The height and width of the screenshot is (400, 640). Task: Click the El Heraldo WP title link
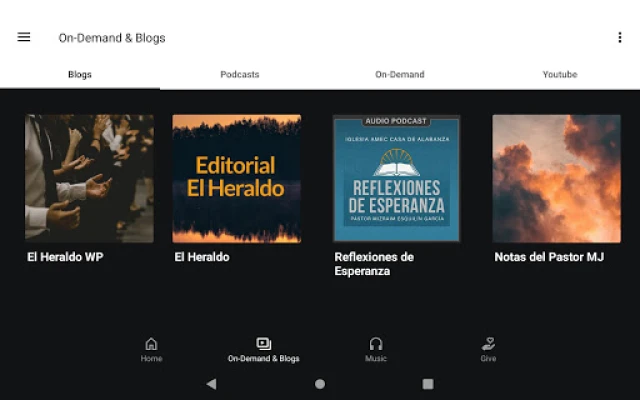point(65,257)
